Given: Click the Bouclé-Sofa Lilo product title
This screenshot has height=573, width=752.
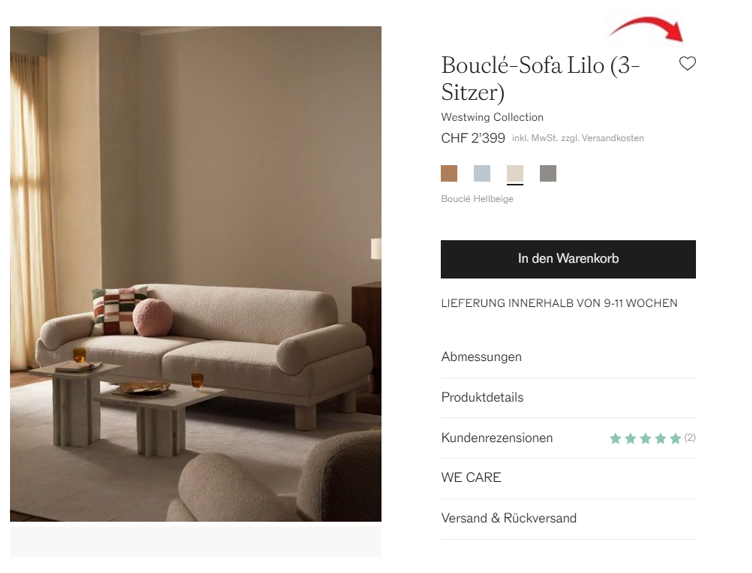Looking at the screenshot, I should click(540, 79).
